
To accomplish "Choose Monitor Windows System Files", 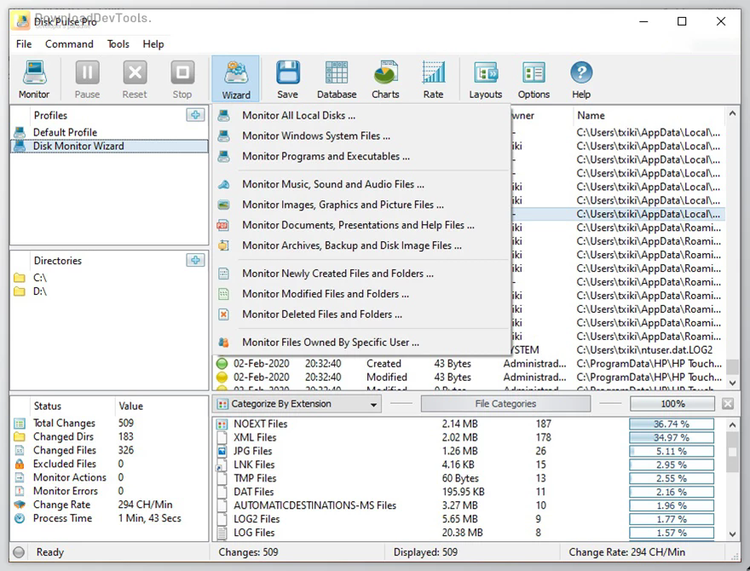I will tap(361, 136).
